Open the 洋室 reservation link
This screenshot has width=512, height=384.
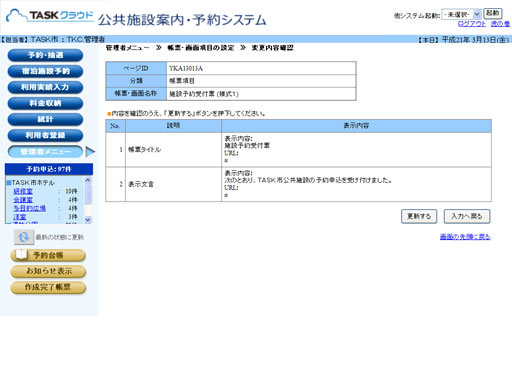(20, 217)
